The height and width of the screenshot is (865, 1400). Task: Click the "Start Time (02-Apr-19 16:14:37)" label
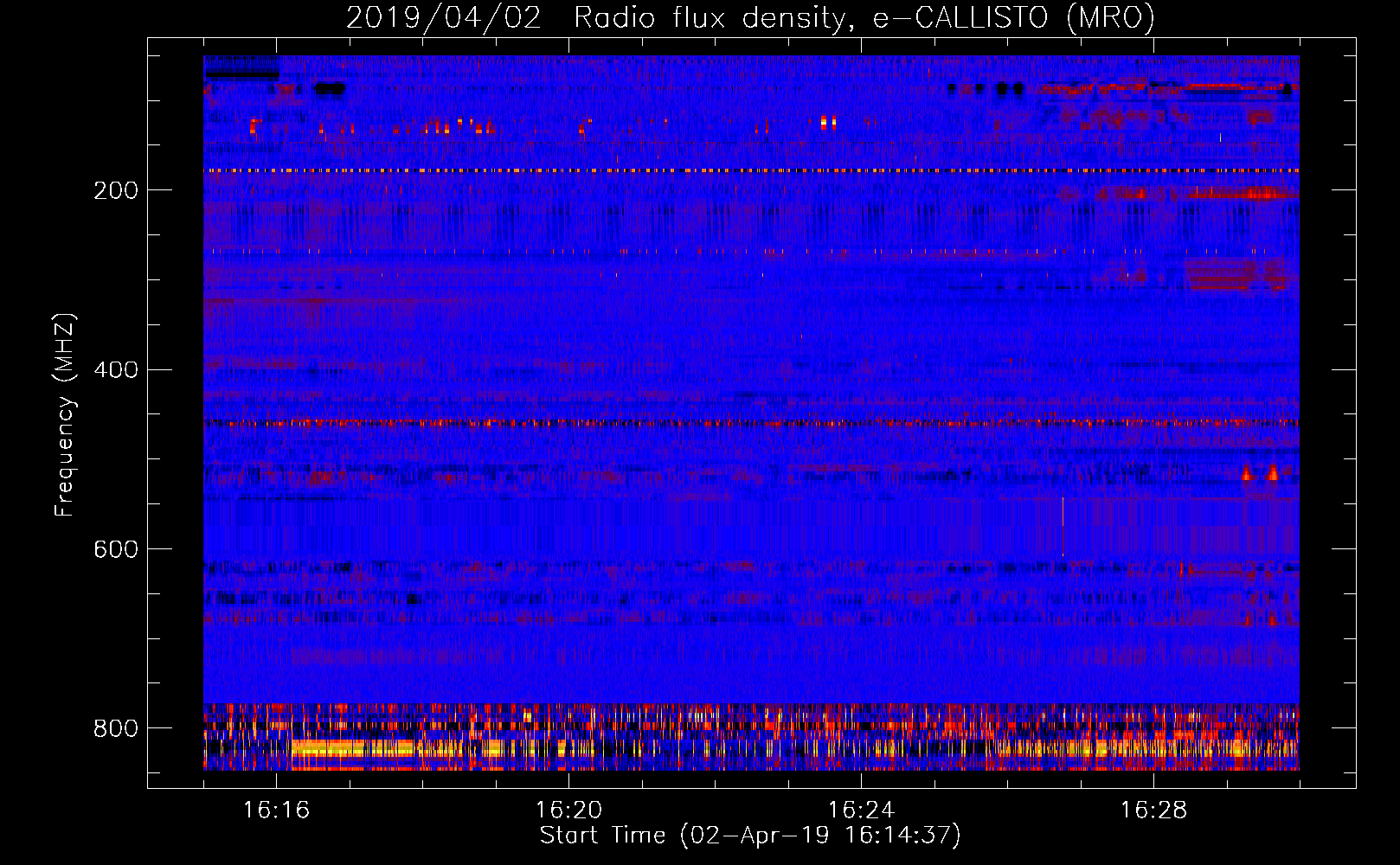click(x=750, y=836)
